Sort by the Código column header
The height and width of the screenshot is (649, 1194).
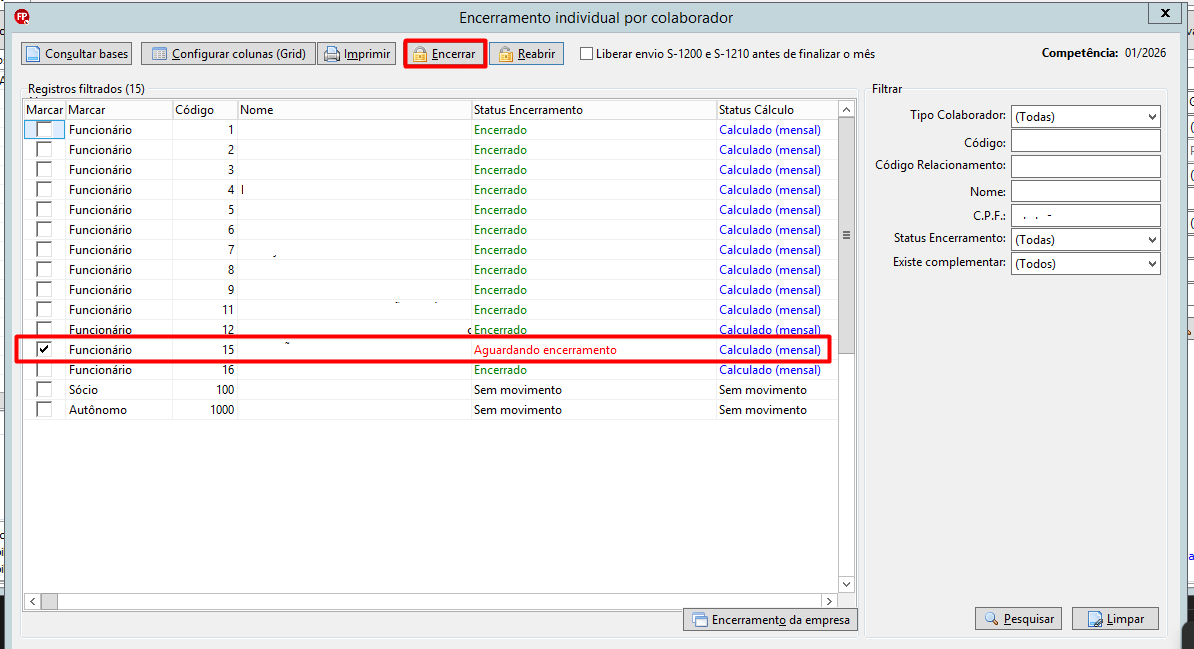(x=205, y=110)
